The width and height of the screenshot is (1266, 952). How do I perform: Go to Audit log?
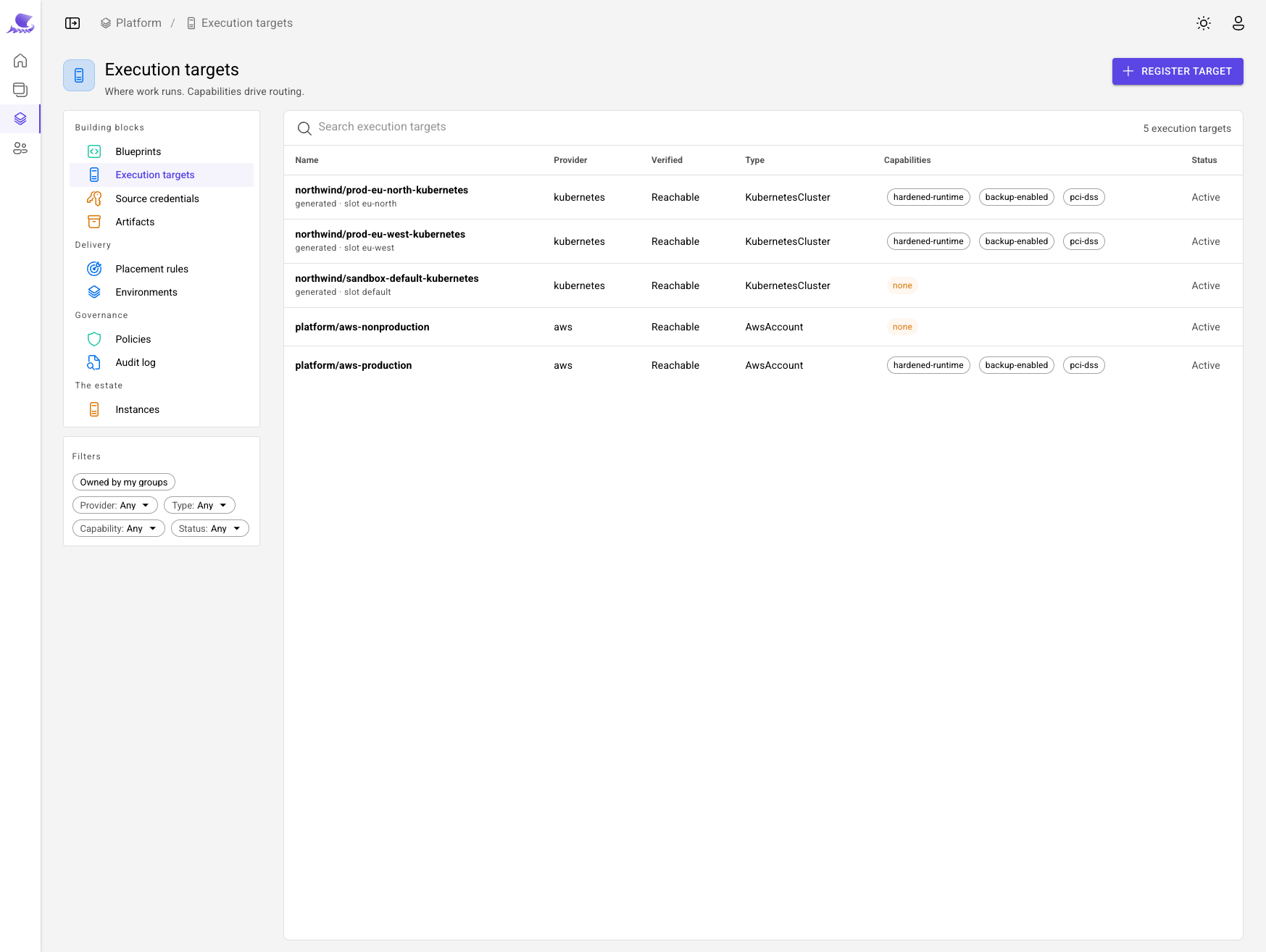[162, 362]
